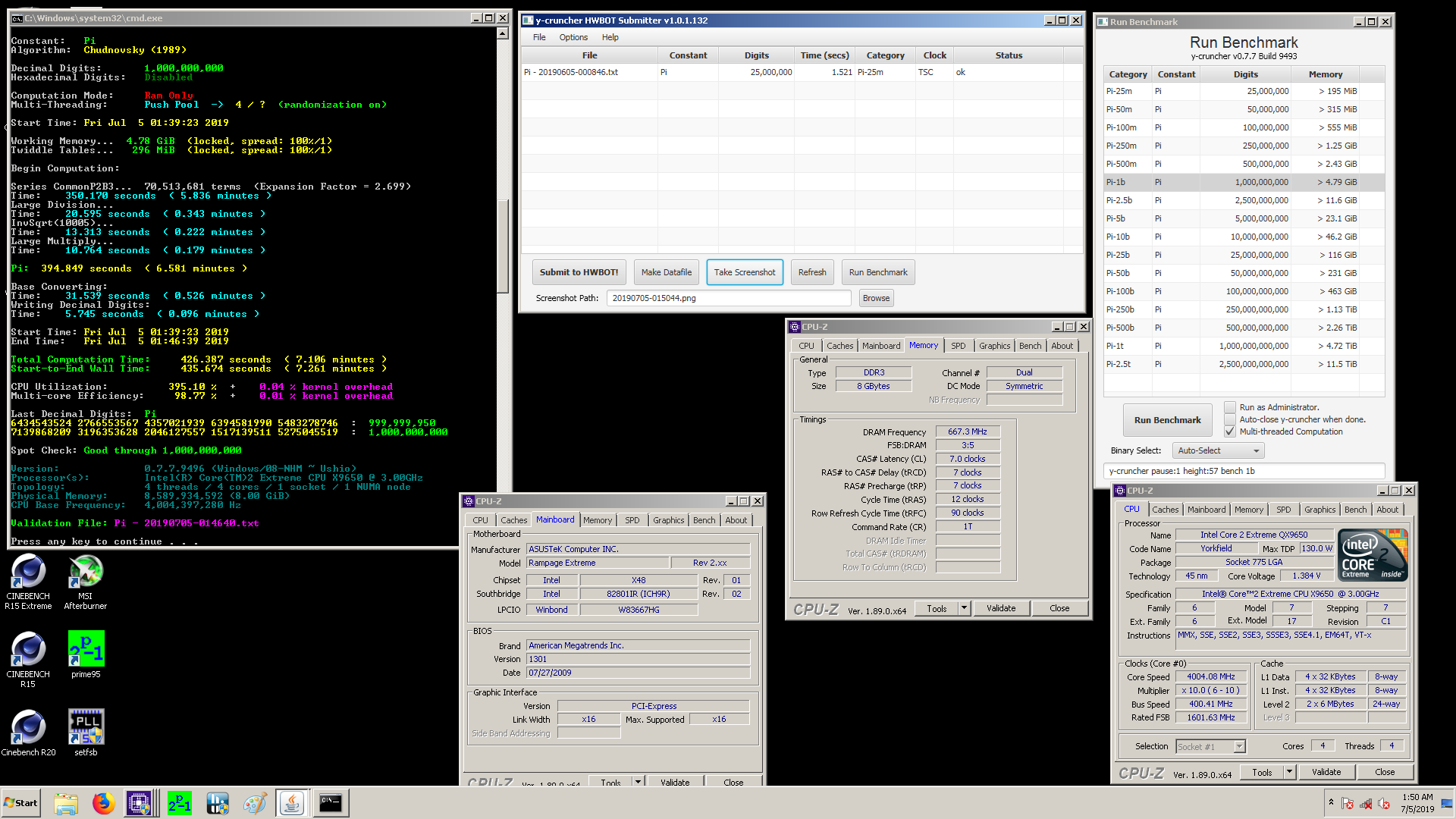The width and height of the screenshot is (1456, 819).
Task: Open Windows Explorer from the taskbar
Action: (x=66, y=803)
